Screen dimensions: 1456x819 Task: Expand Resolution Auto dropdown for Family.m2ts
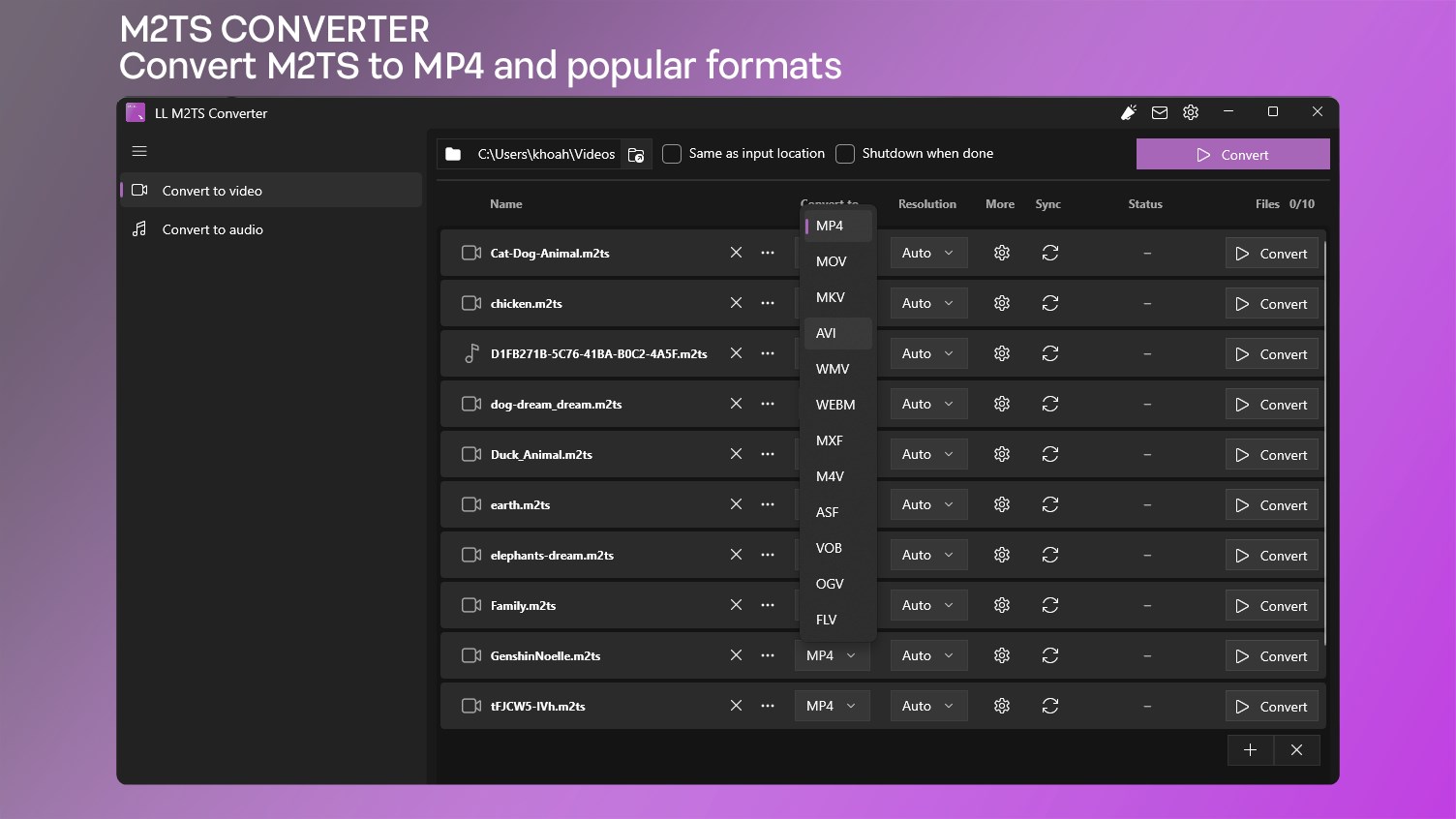(928, 605)
